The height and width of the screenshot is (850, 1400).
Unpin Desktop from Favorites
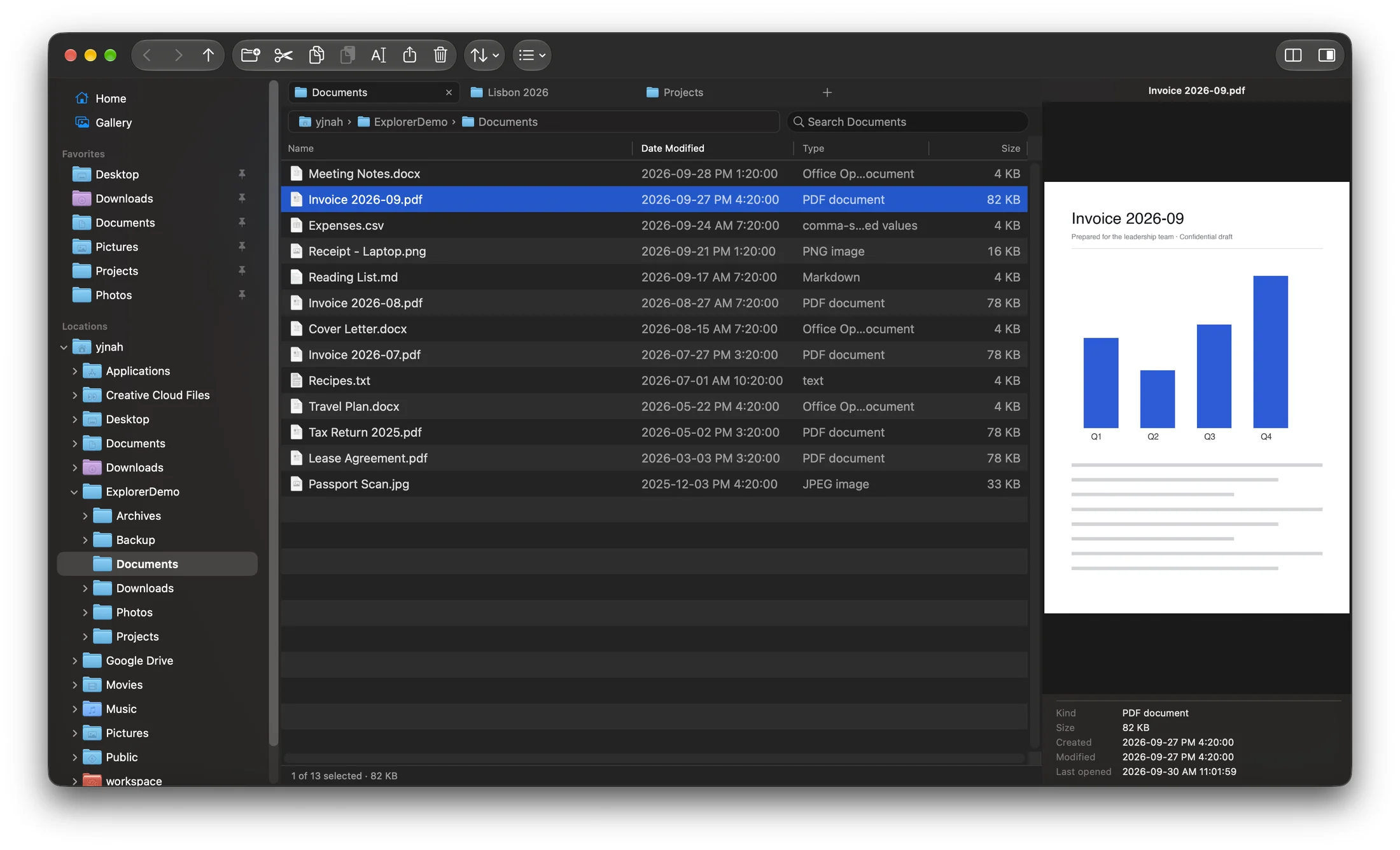tap(242, 174)
